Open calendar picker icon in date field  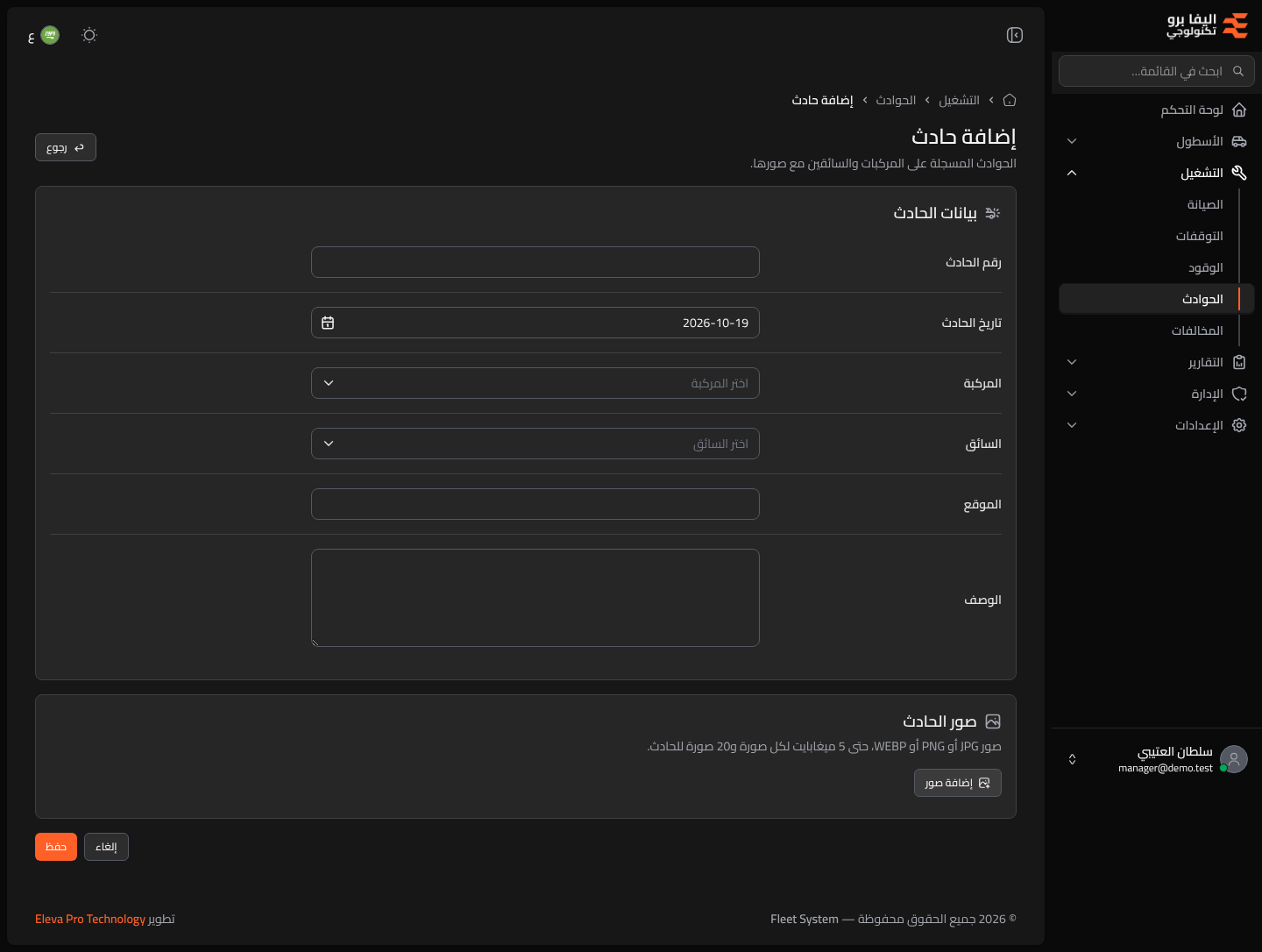(328, 323)
